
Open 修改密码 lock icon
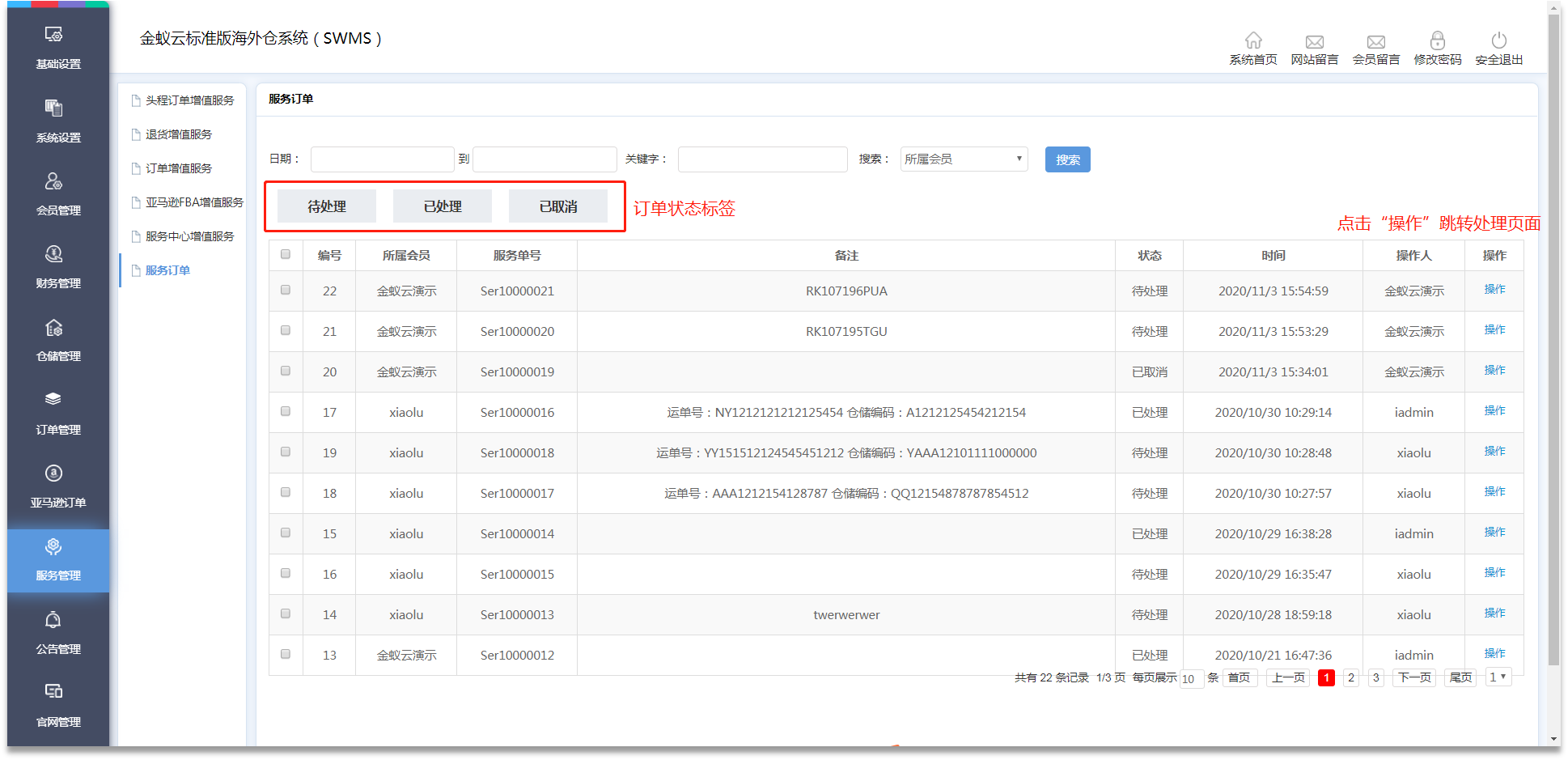(1437, 40)
